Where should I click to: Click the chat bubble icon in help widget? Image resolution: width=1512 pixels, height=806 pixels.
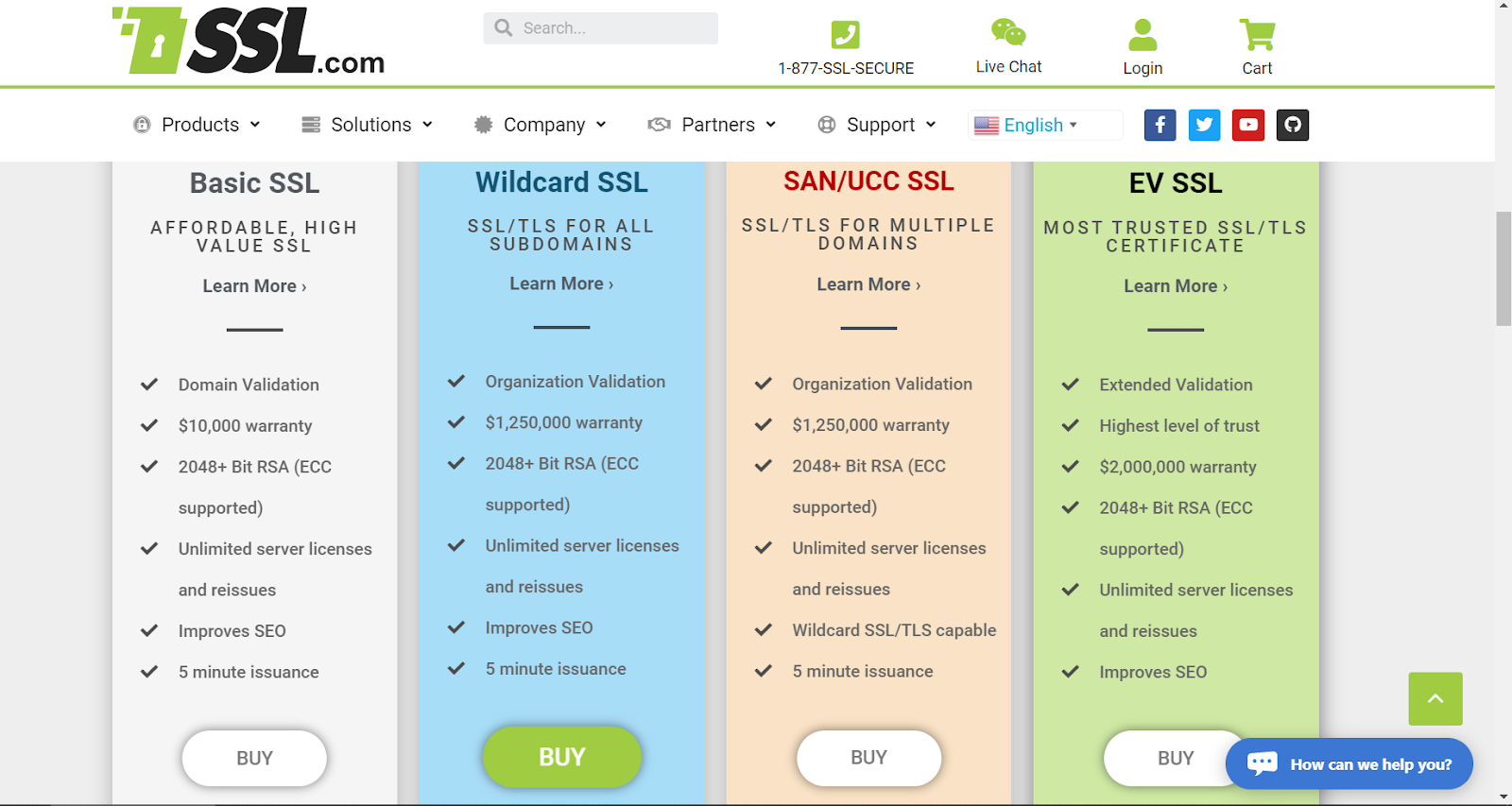coord(1263,763)
